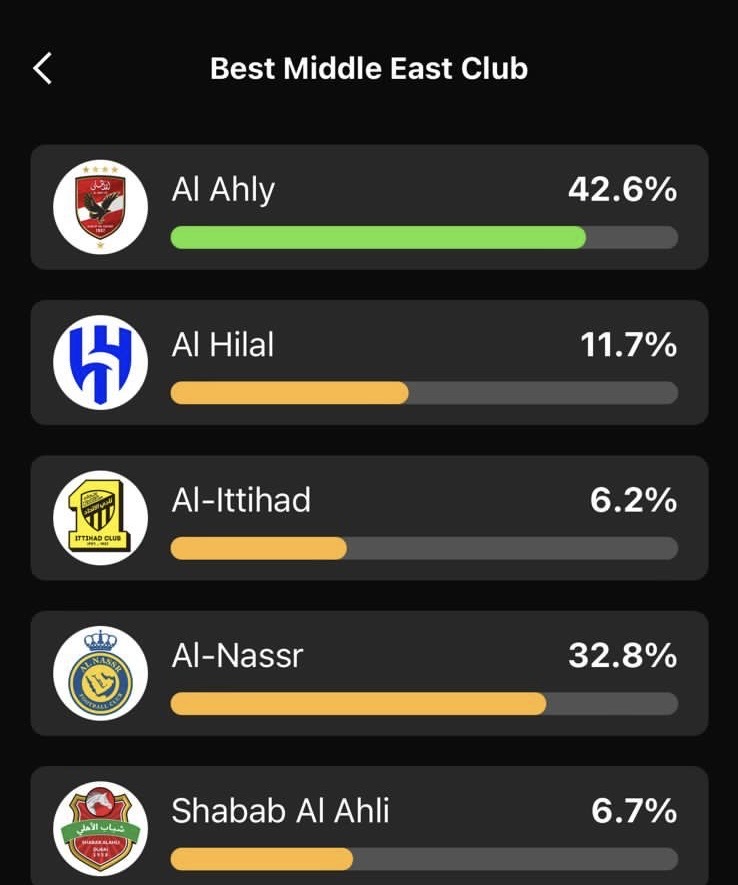Tap the Shabab Al Ahli crest
738x885 pixels.
(100, 829)
